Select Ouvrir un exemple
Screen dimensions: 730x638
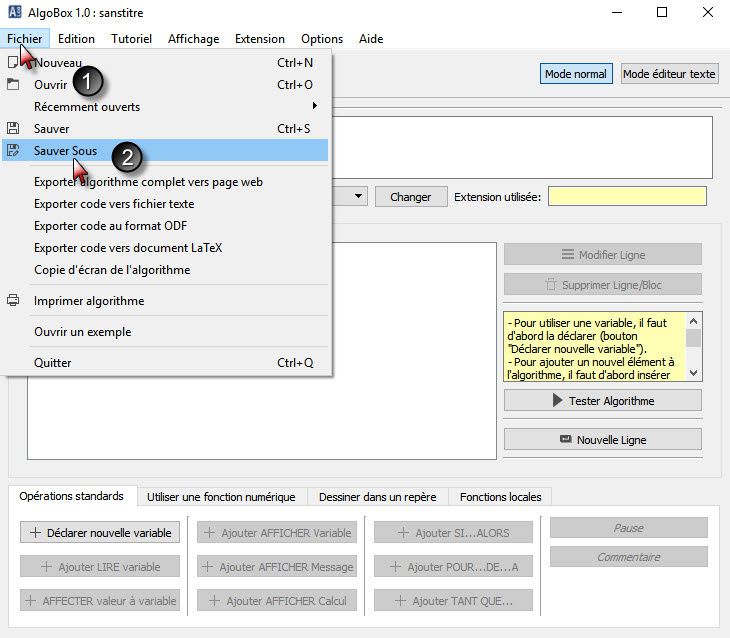tap(165, 332)
